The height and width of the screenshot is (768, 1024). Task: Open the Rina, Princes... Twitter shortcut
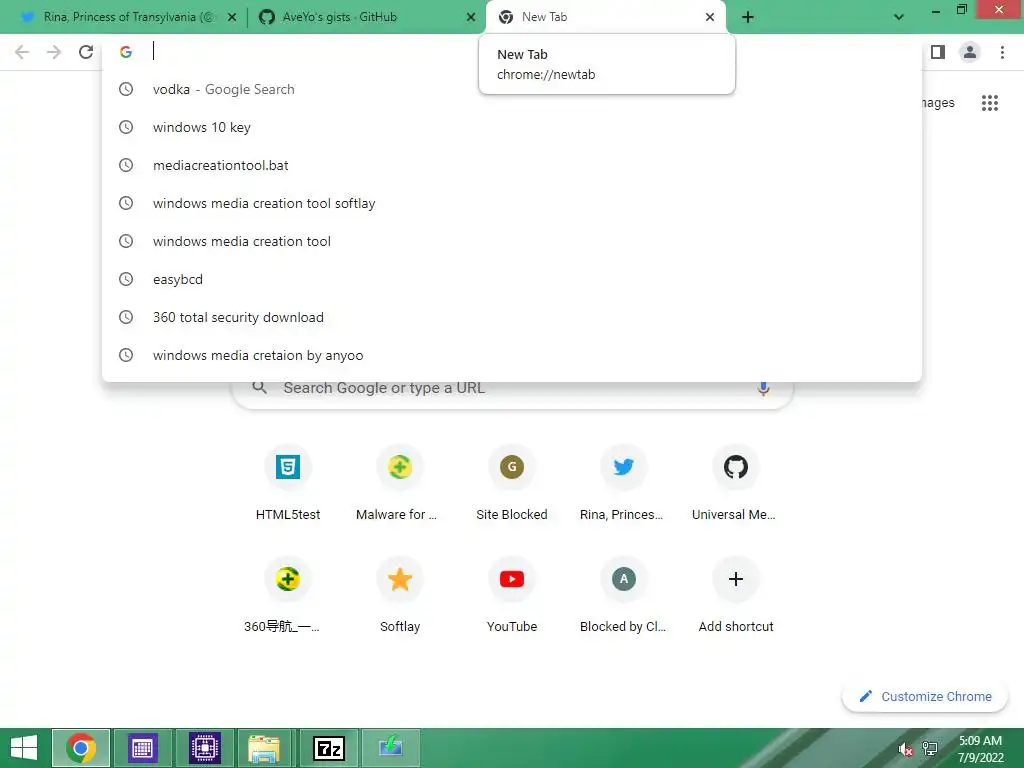[x=624, y=484]
